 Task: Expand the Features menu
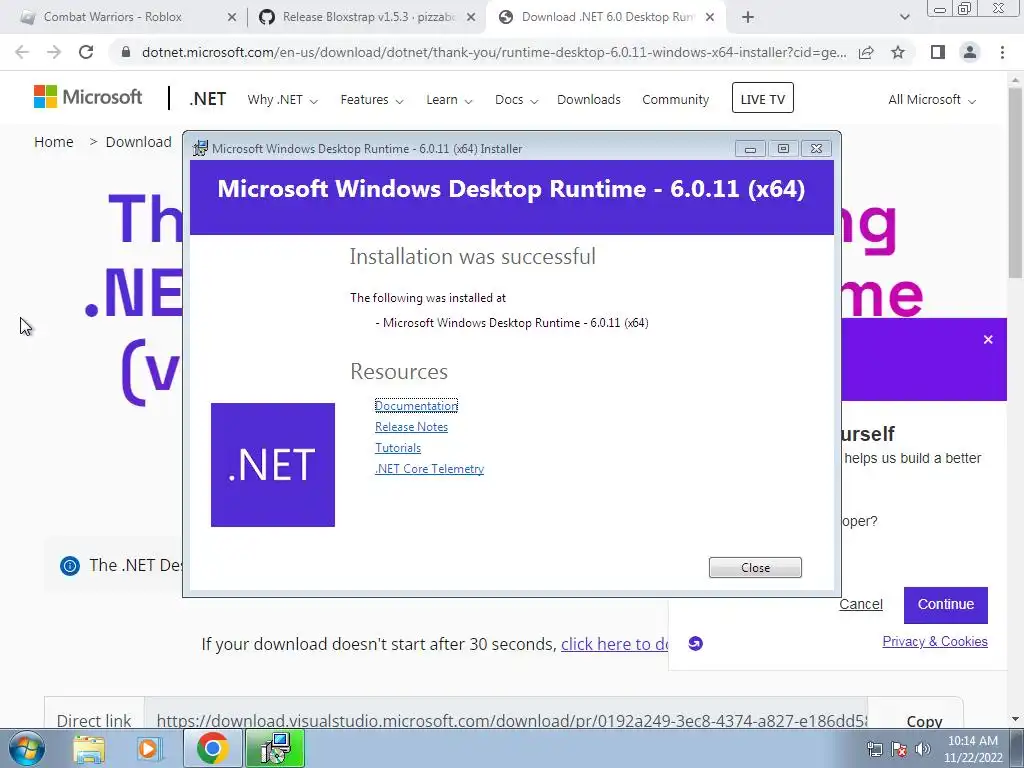pos(372,100)
